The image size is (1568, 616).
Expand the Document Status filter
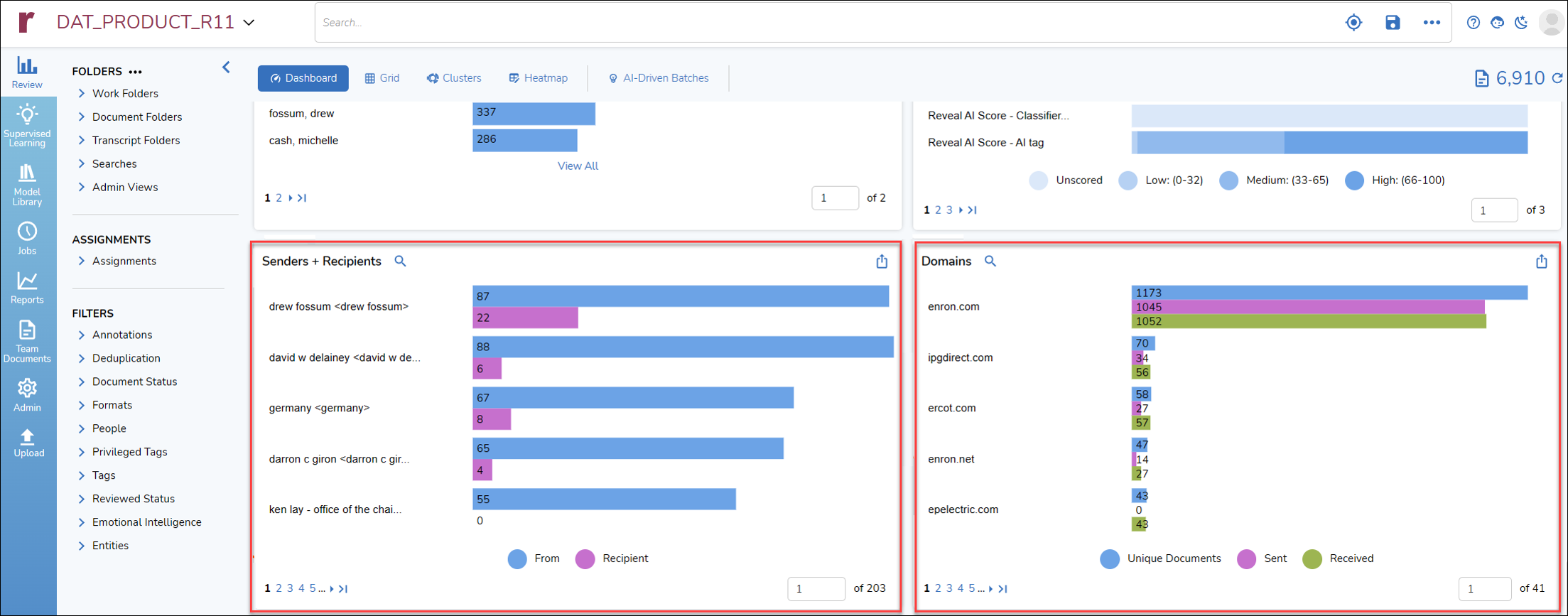[x=81, y=382]
